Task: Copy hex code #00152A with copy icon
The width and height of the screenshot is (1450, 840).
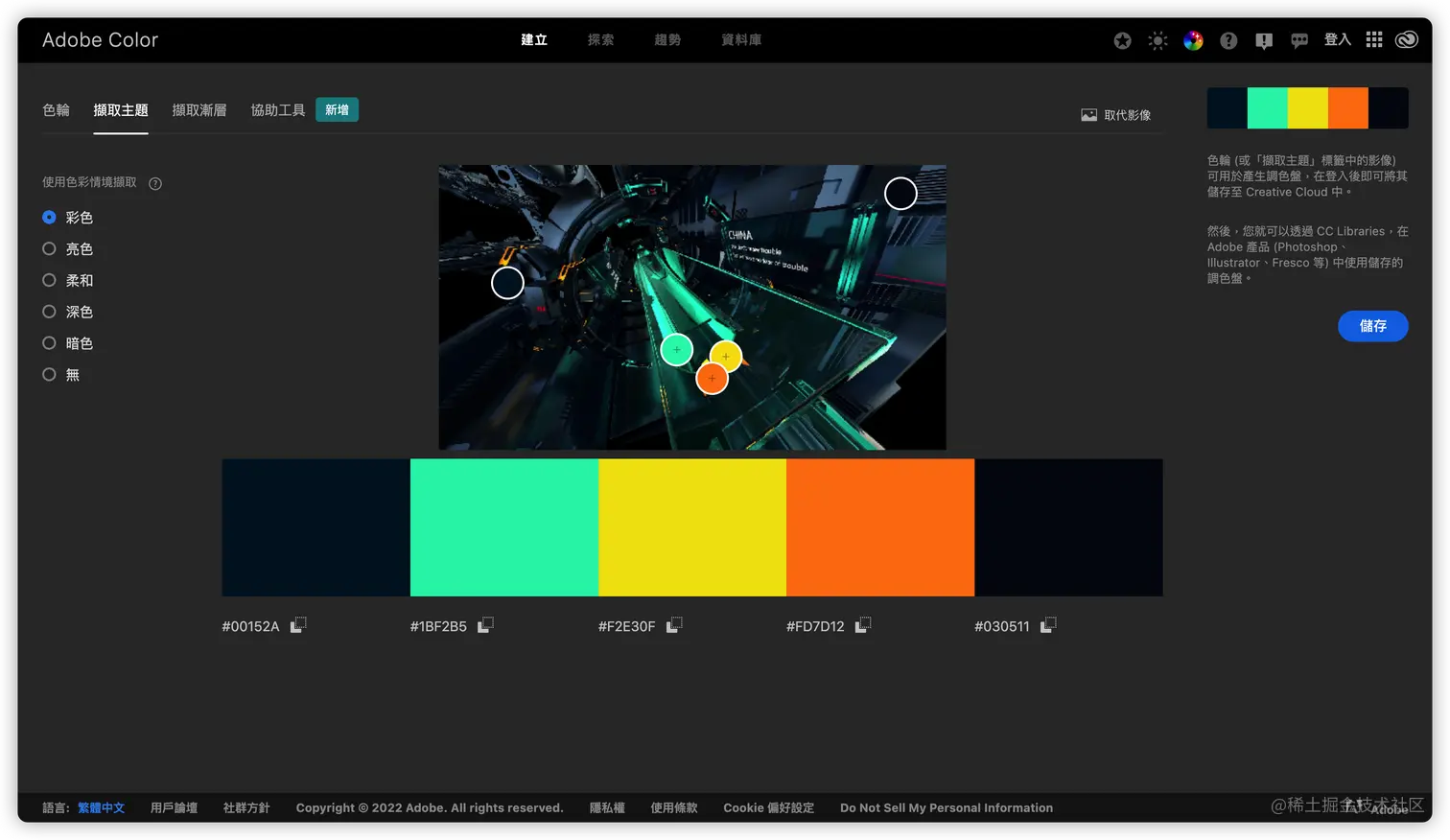Action: point(298,624)
